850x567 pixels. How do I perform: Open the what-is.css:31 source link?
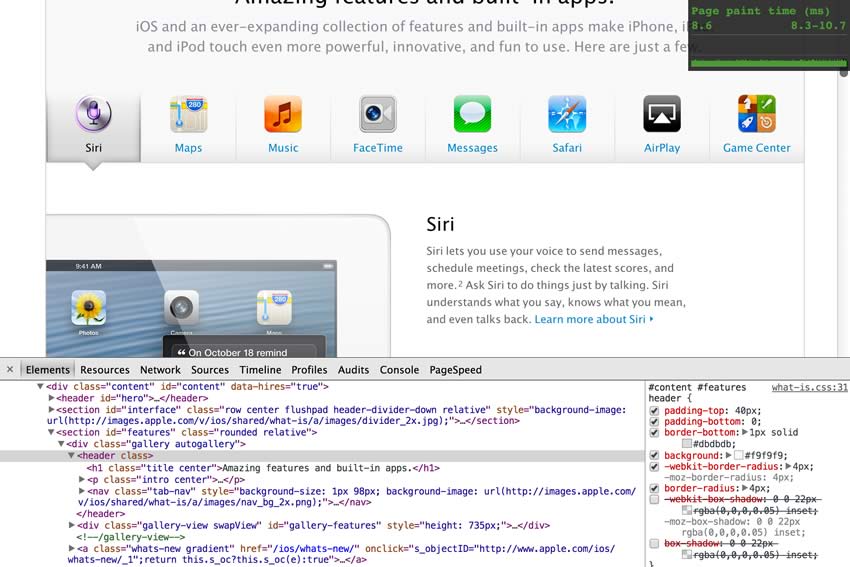point(809,387)
